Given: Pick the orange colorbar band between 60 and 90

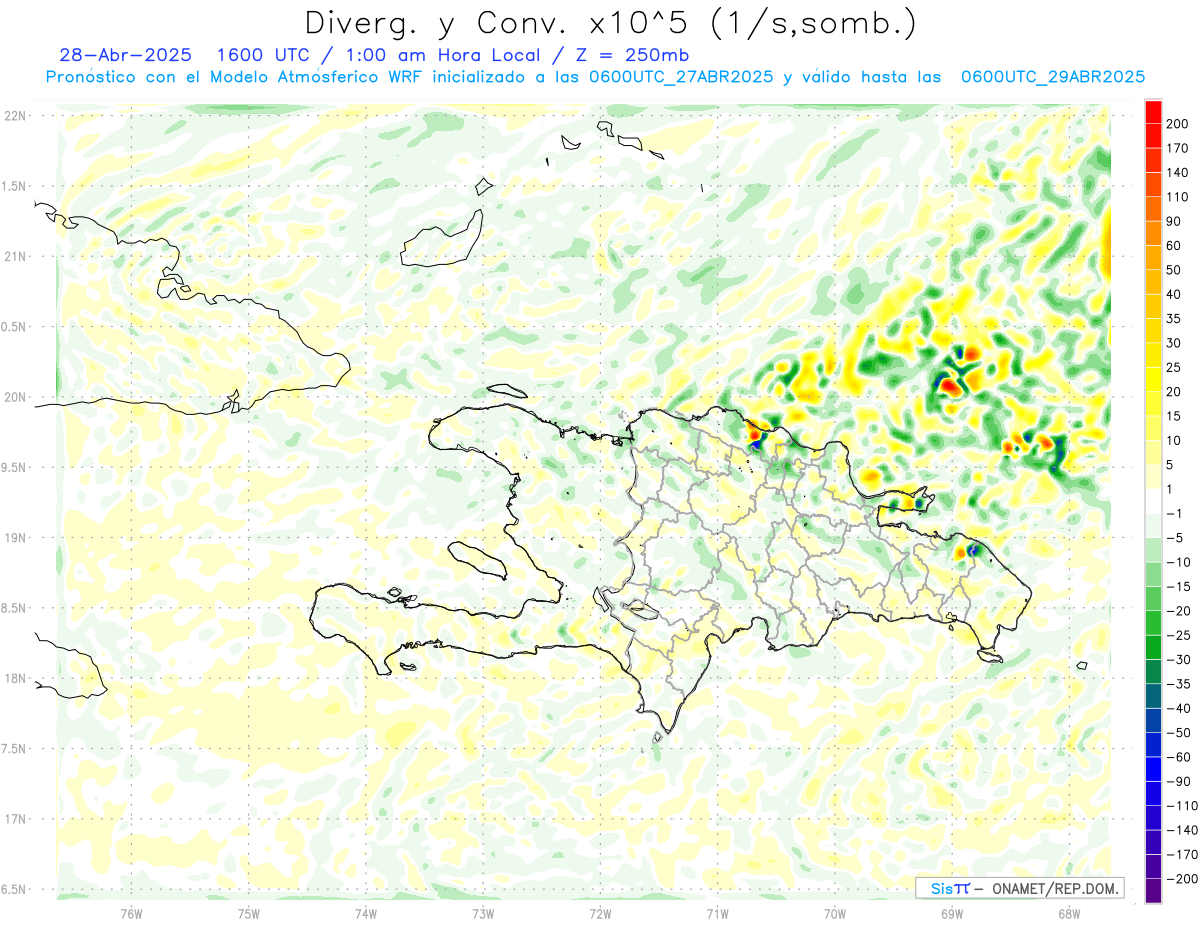Looking at the screenshot, I should tap(1153, 233).
